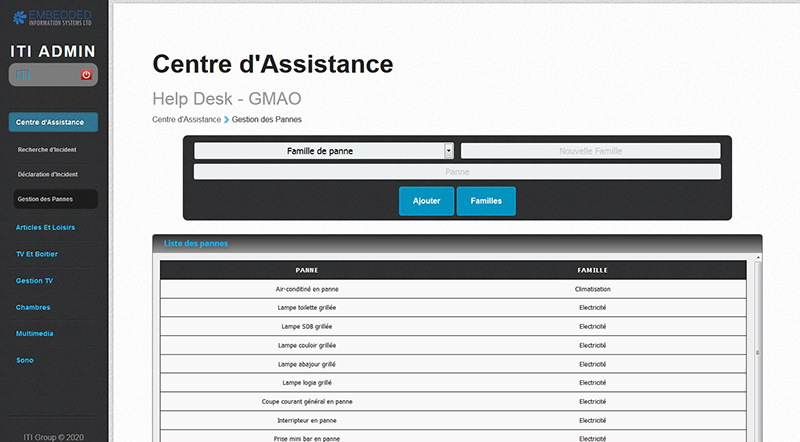Open the Gestion TV section
The height and width of the screenshot is (442, 800).
(35, 281)
